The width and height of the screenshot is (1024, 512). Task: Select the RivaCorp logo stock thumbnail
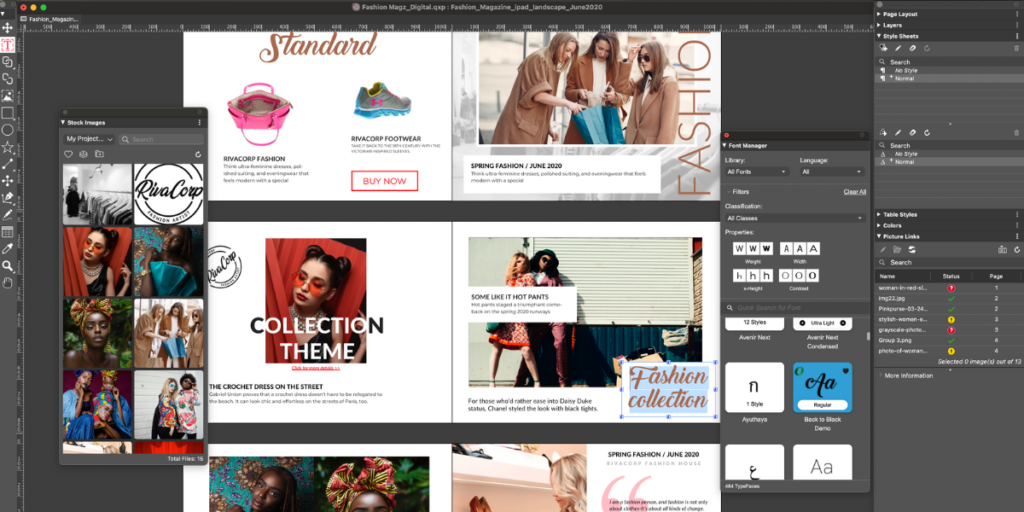(168, 194)
